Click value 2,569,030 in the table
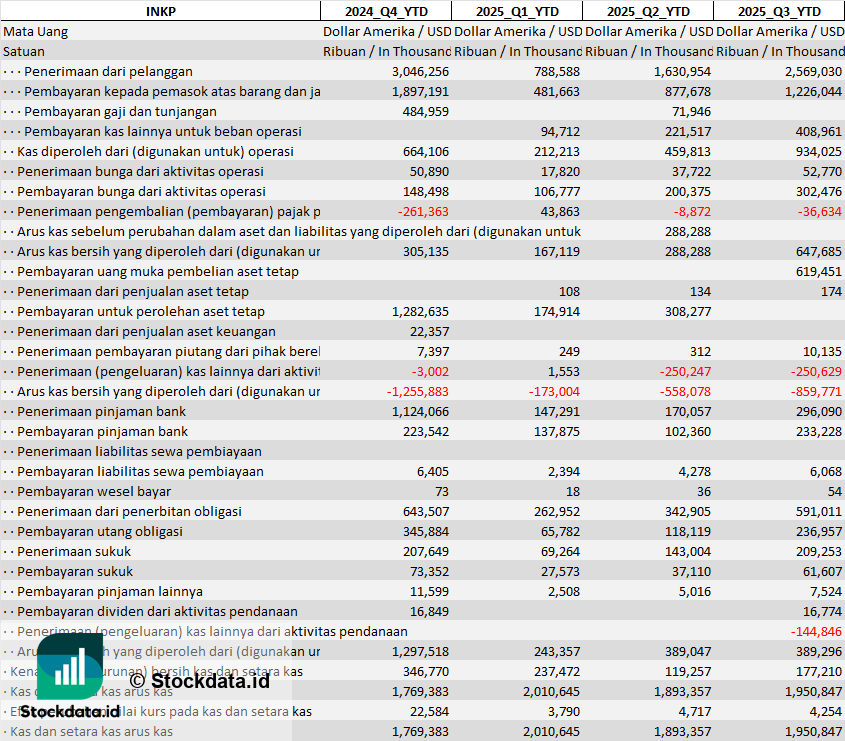This screenshot has height=741, width=845. [813, 72]
